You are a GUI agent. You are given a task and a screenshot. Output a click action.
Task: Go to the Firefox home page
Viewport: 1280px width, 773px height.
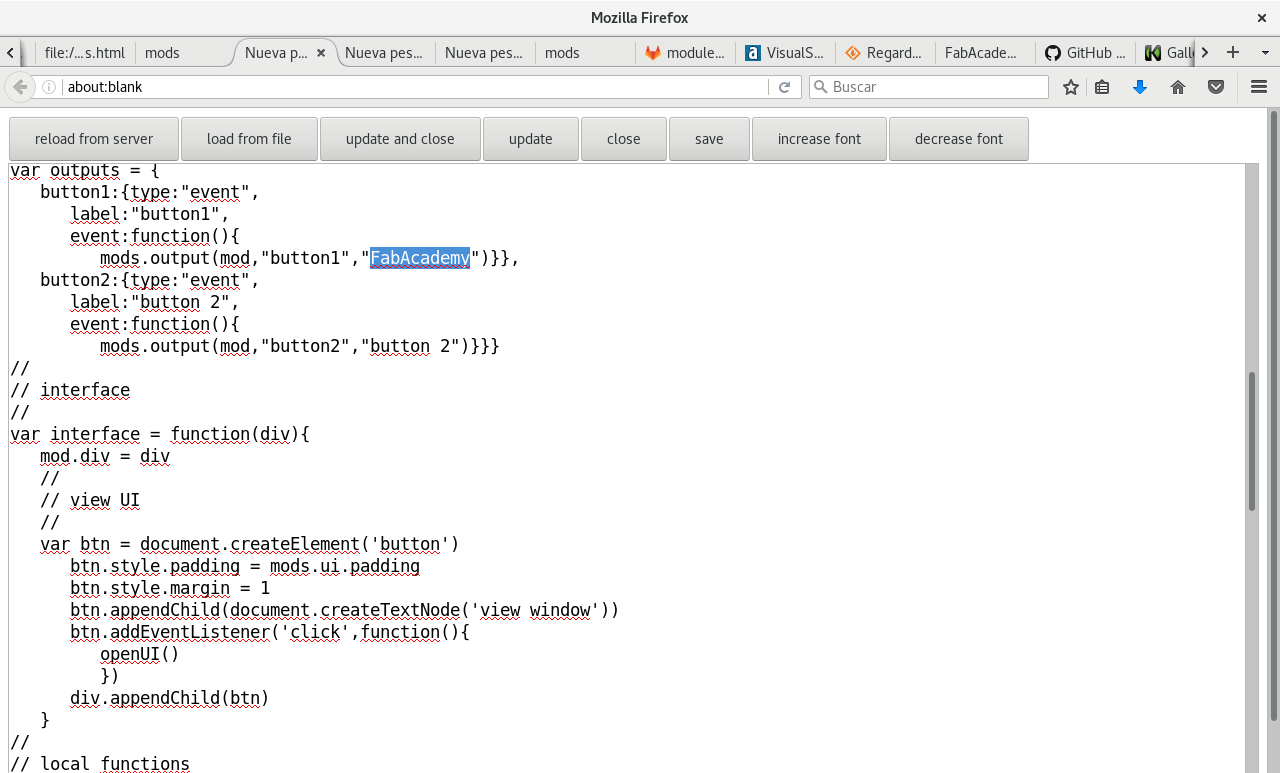1178,87
